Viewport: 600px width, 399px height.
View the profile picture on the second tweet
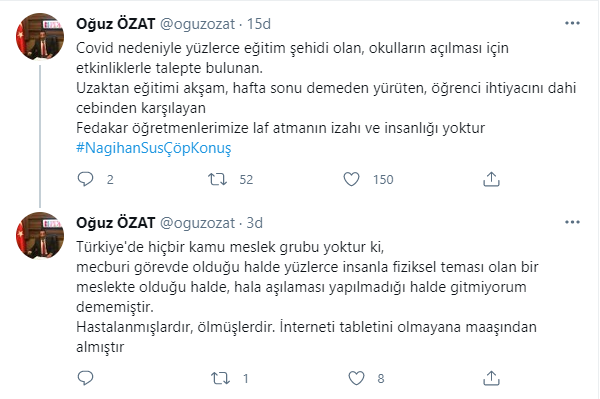pos(40,236)
